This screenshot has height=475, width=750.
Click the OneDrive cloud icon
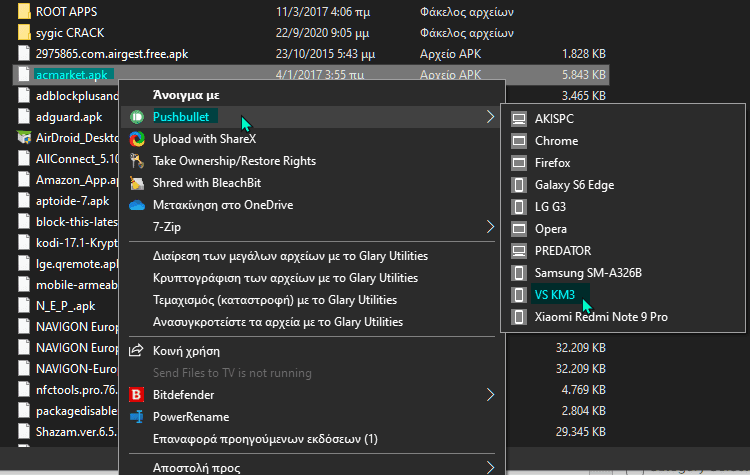[137, 205]
